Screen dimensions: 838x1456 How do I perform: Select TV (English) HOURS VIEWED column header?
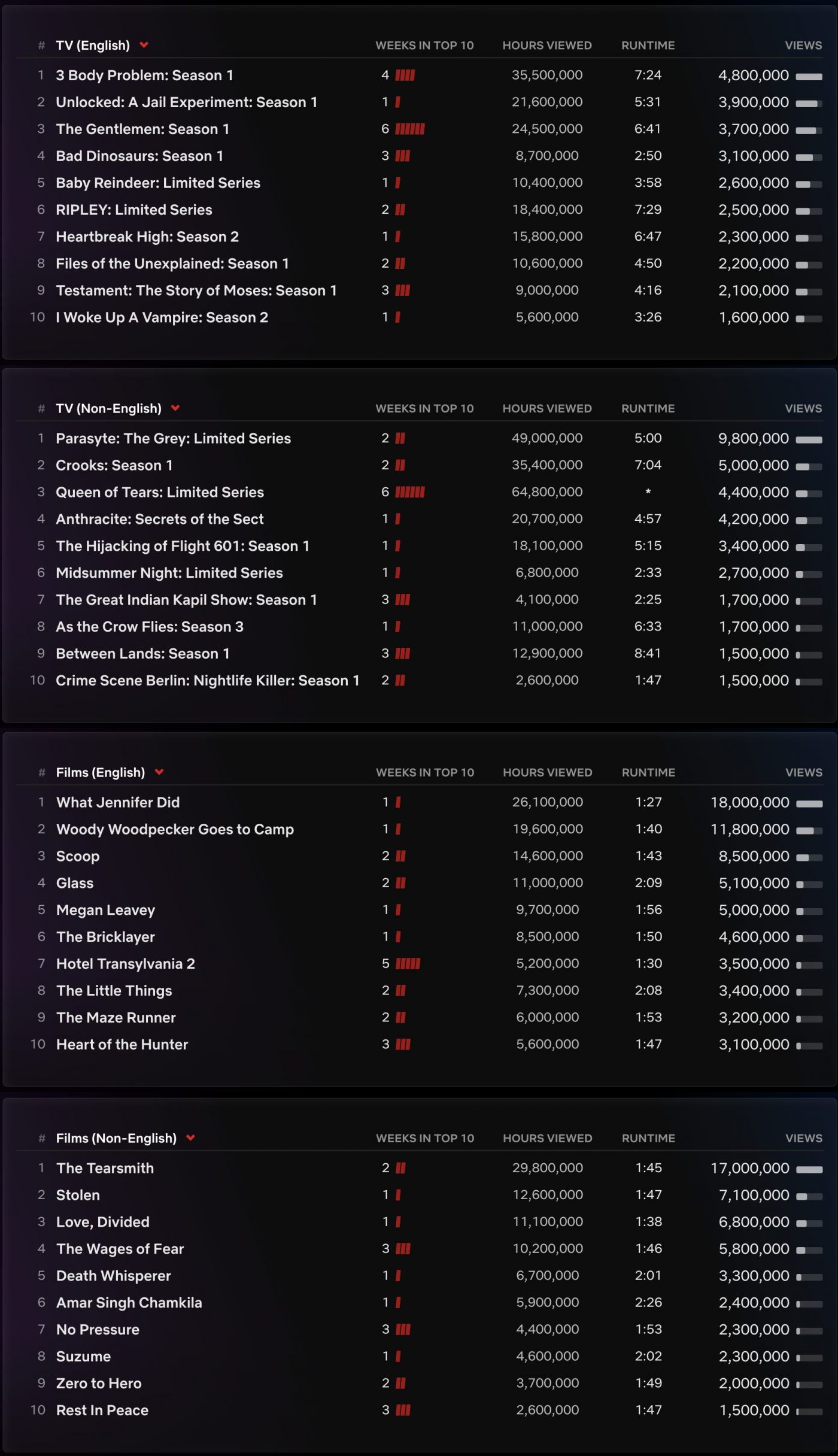point(547,45)
